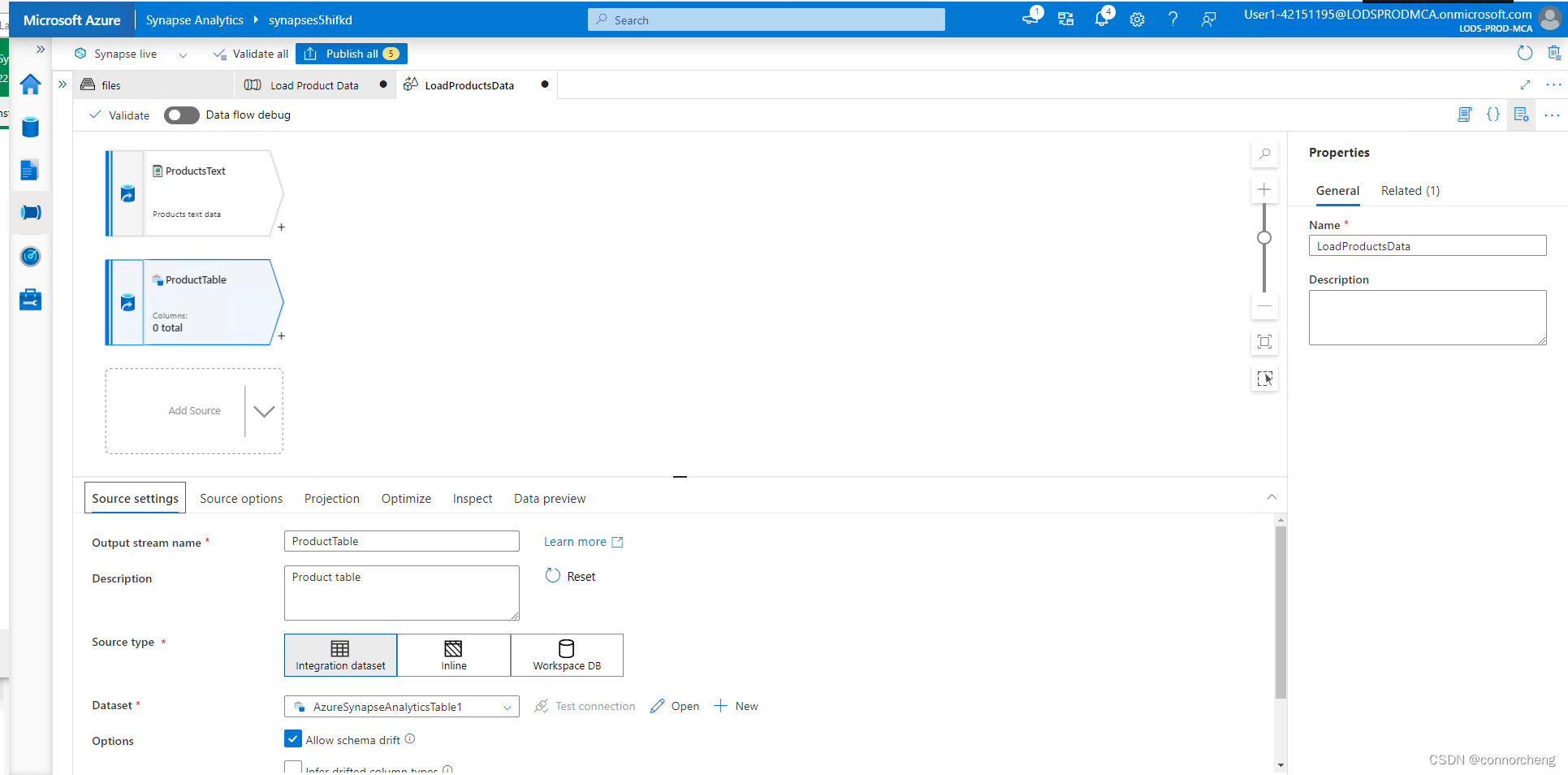The width and height of the screenshot is (1568, 775).
Task: Search the data flow canvas
Action: tap(1264, 154)
